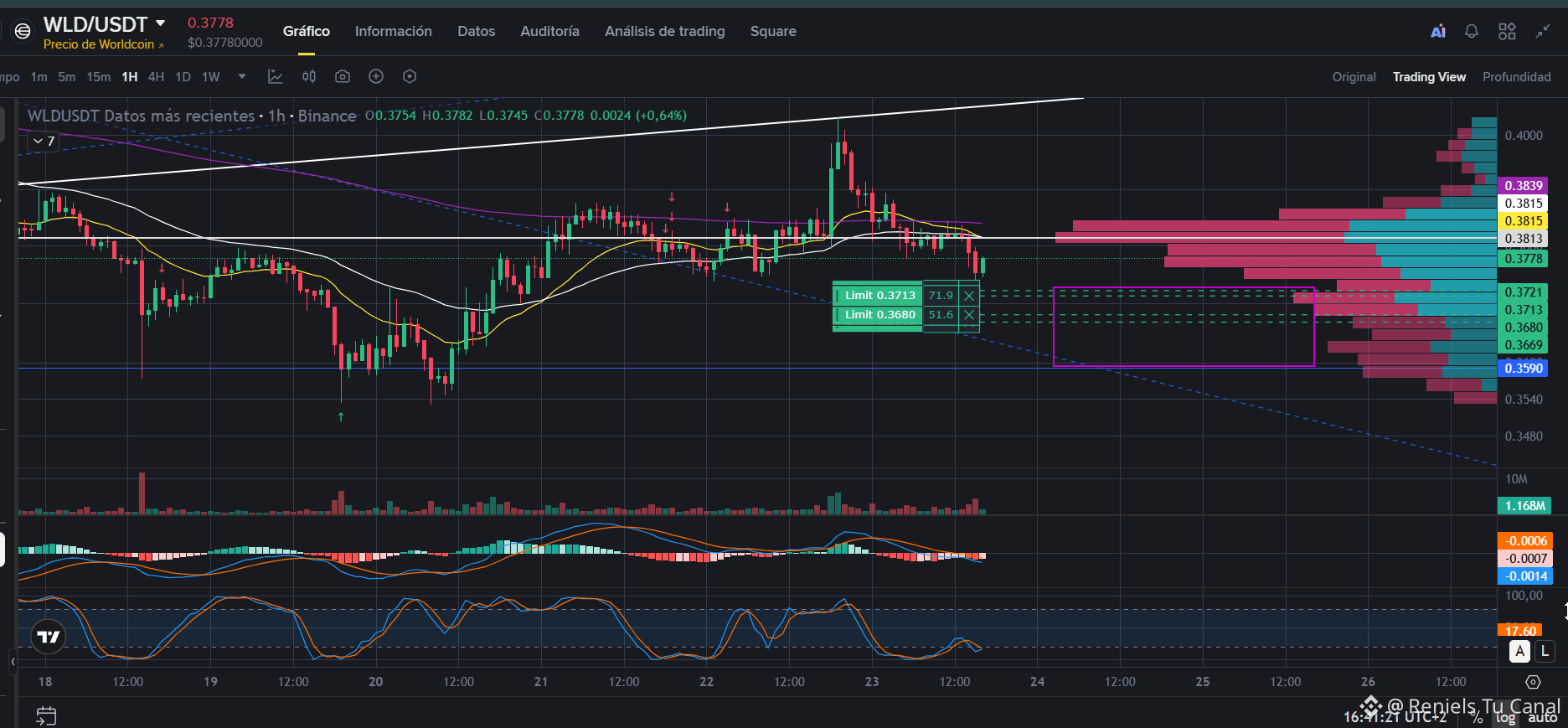The image size is (1568, 728).
Task: Open the indicators chart icon in toolbar
Action: (275, 76)
